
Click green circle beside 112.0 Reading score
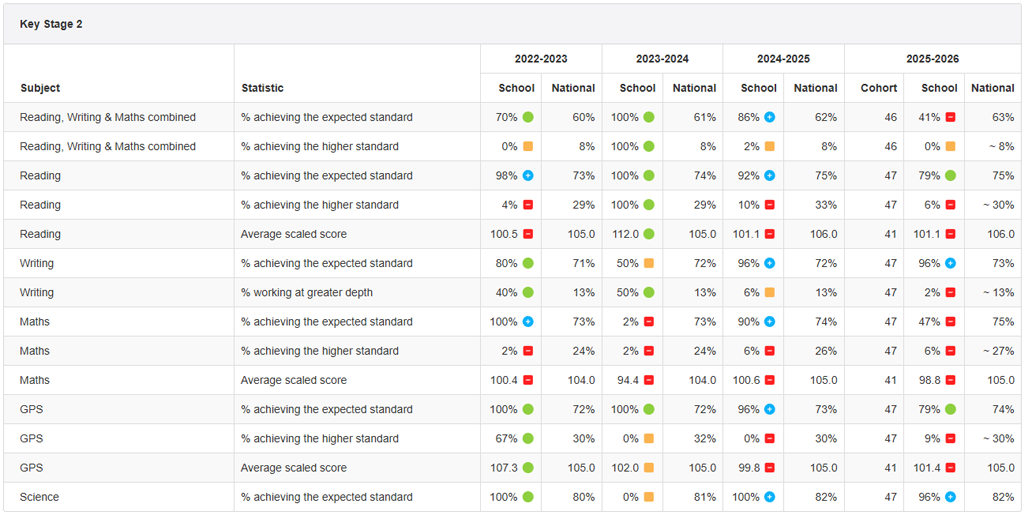pos(648,234)
